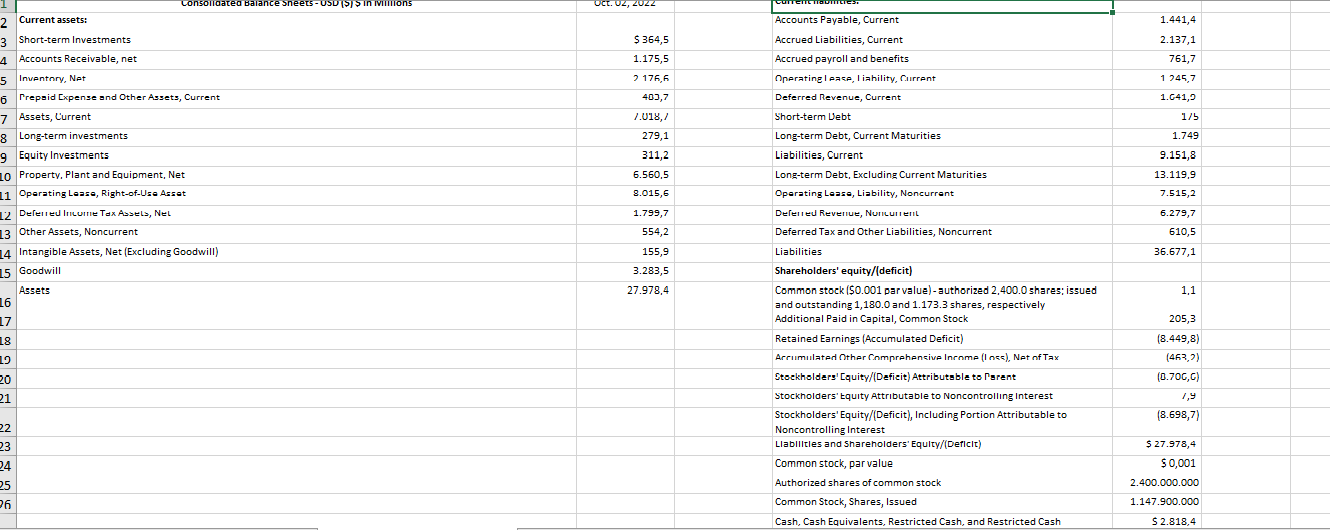The height and width of the screenshot is (530, 1330).
Task: Select 'Deferred Revenue, Noncurrent' label cell
Action: 942,212
